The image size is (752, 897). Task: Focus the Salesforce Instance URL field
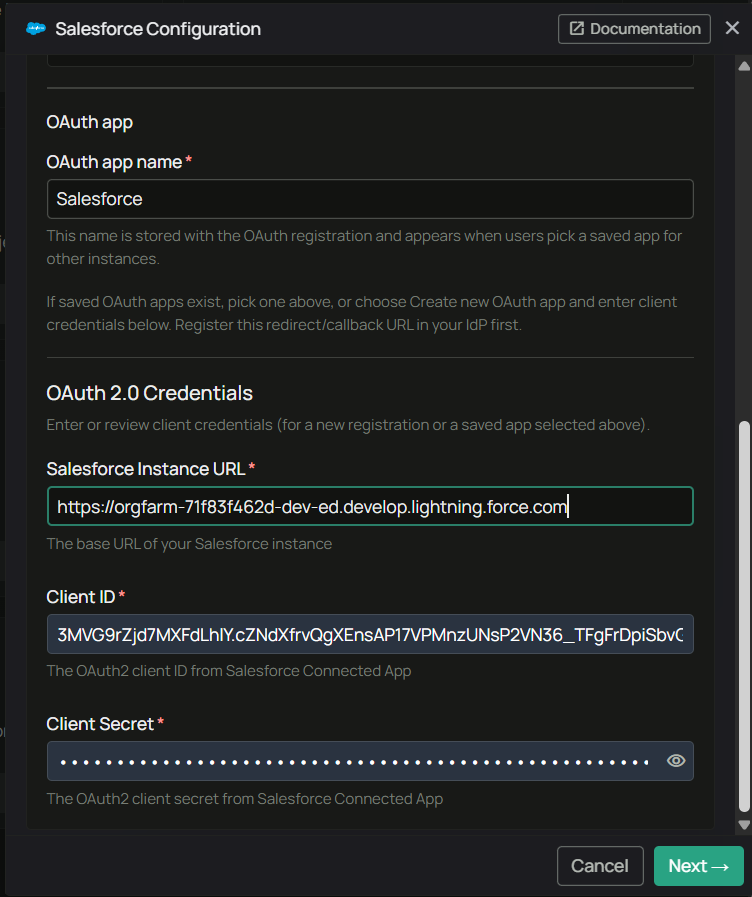click(370, 506)
